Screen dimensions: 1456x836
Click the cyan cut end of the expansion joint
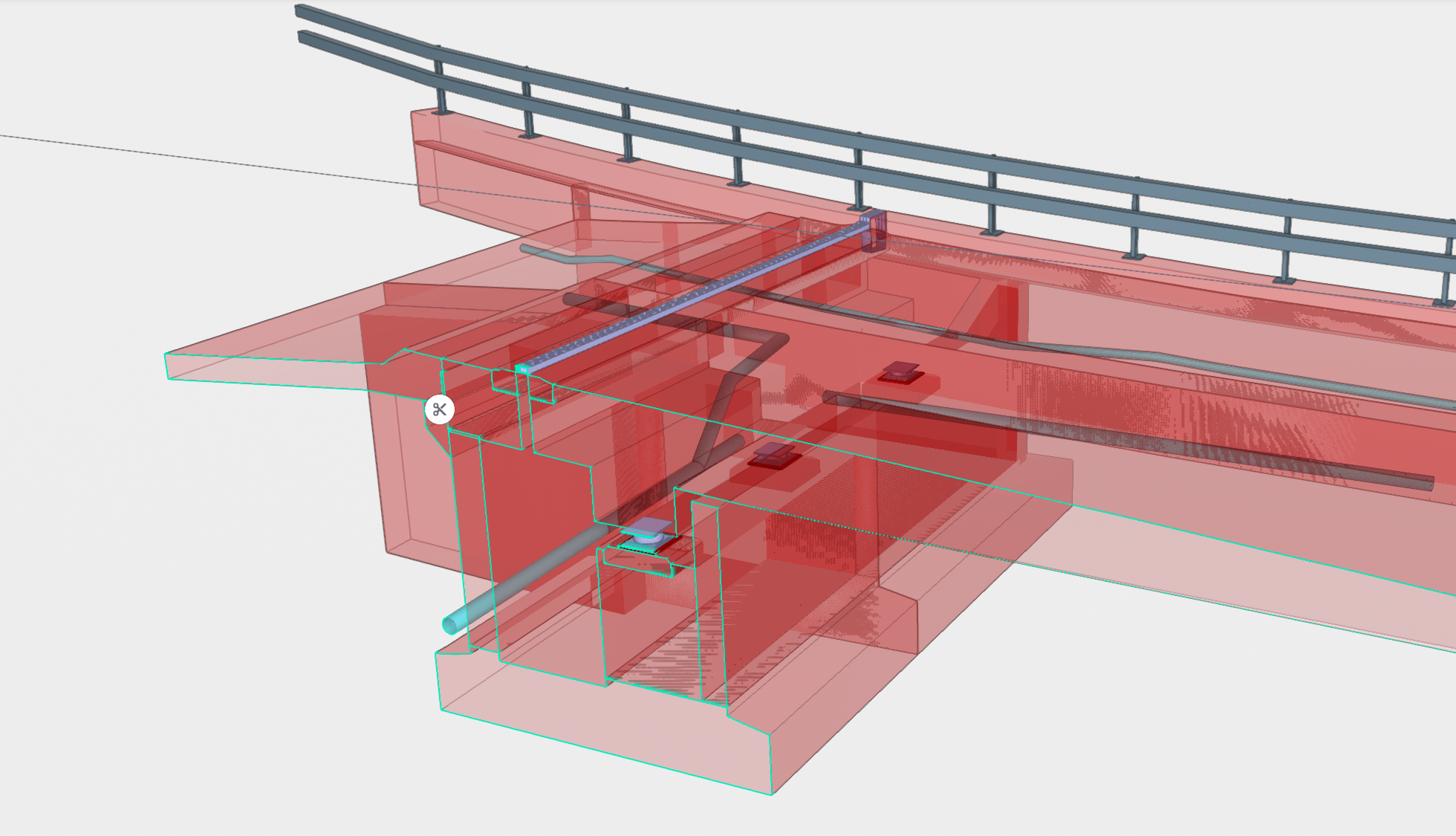(x=523, y=369)
